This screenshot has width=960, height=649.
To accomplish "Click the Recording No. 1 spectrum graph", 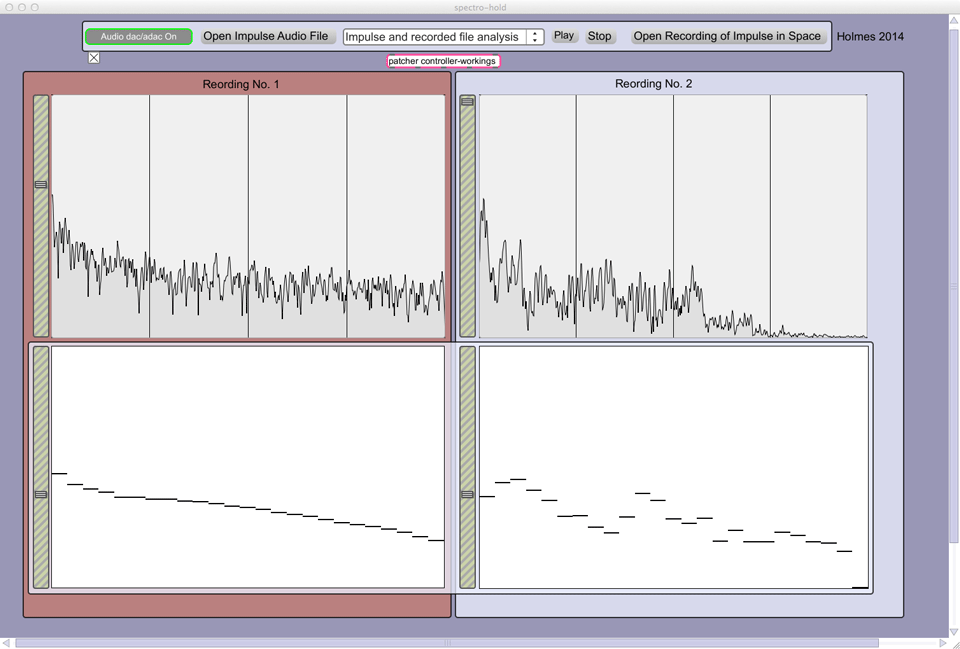I will pos(248,216).
